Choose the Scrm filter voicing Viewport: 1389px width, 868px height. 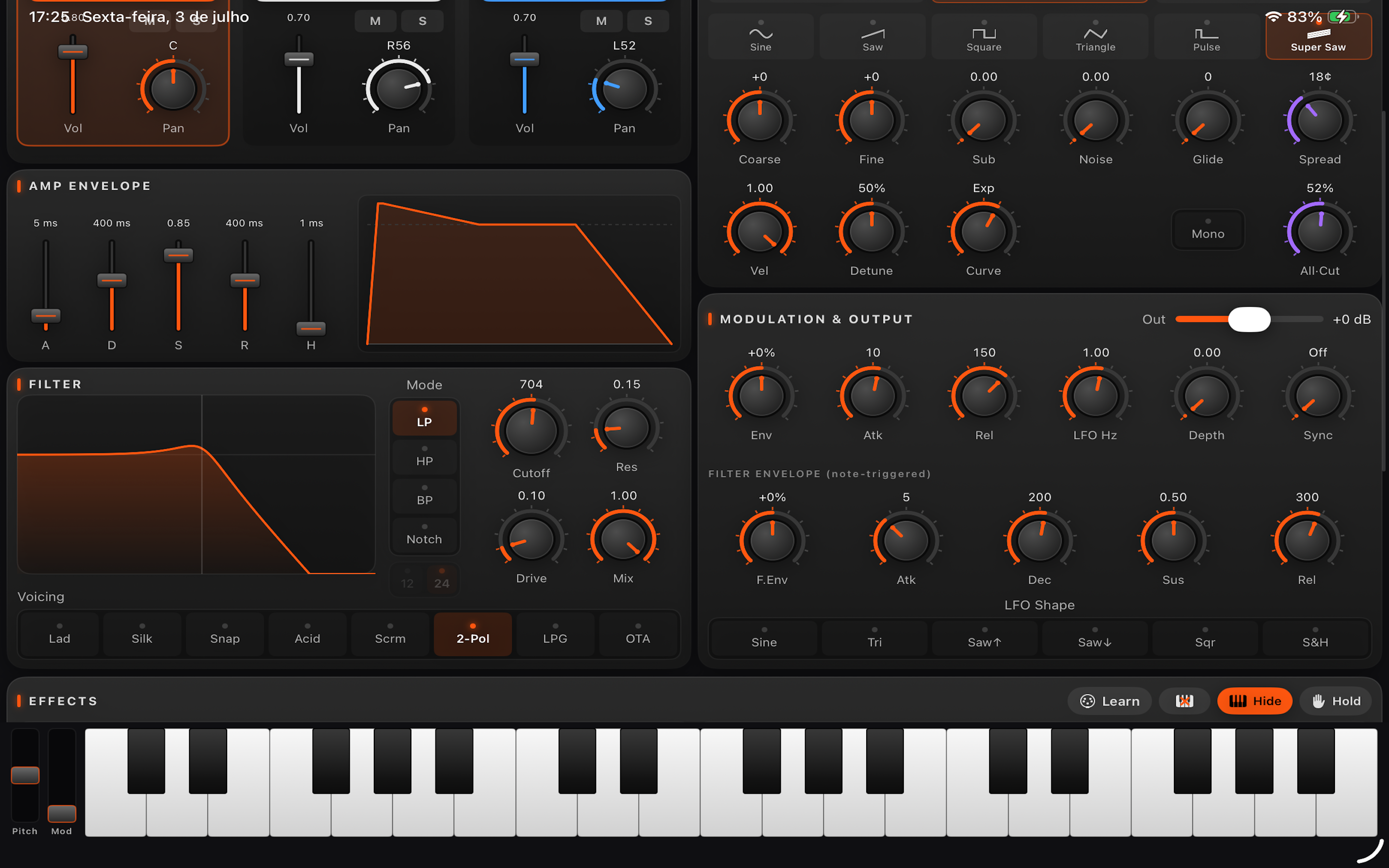(x=390, y=634)
